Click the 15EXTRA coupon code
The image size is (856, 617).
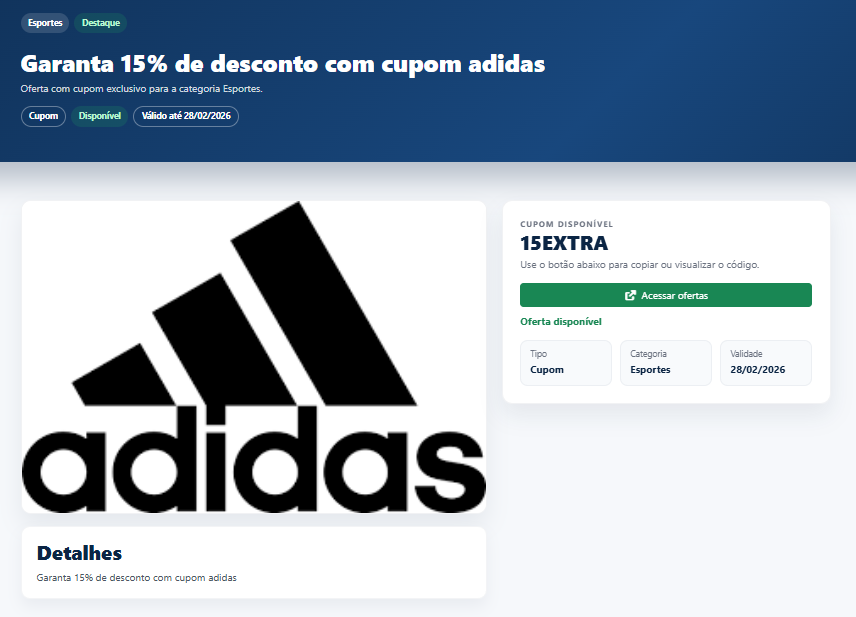[x=564, y=244]
